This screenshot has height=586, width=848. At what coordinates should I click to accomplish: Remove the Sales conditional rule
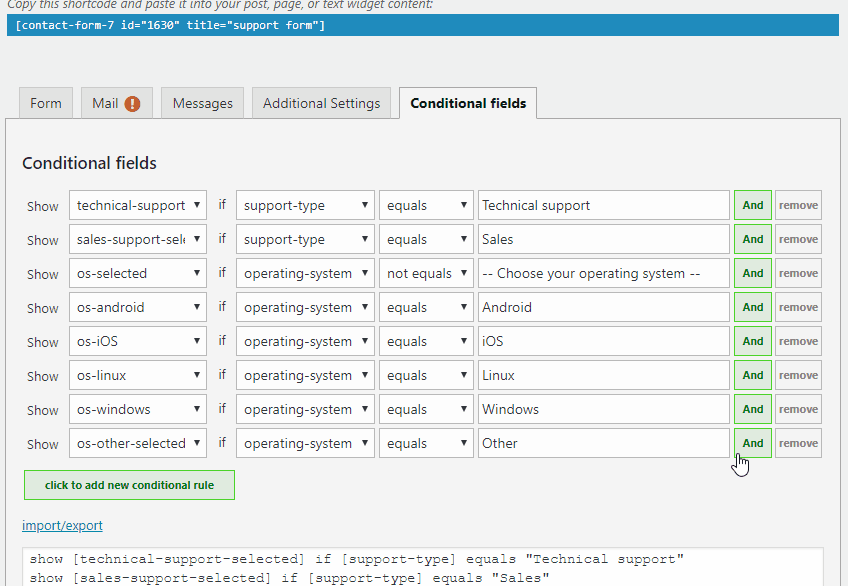(798, 239)
